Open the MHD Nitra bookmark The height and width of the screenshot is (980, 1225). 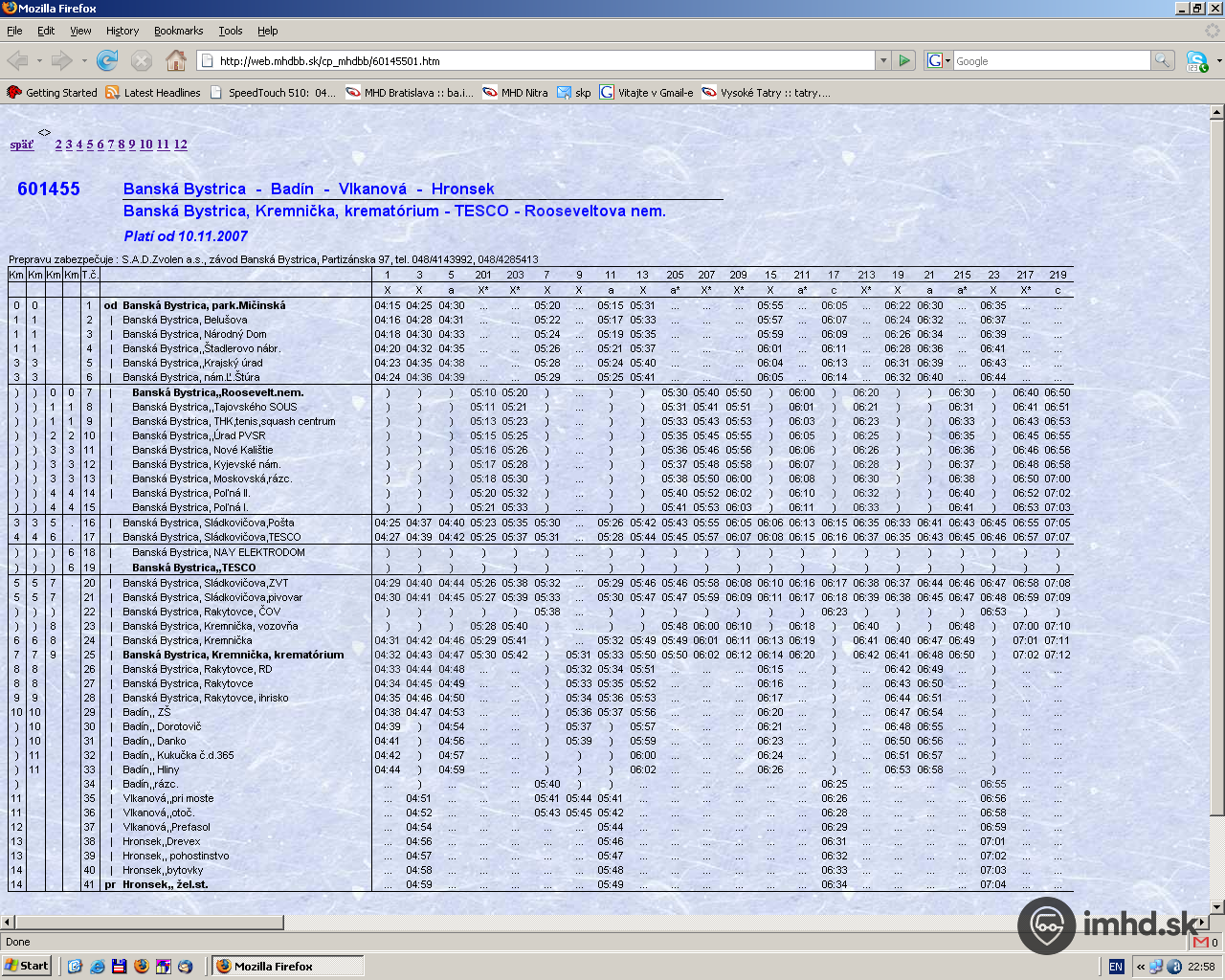click(515, 93)
